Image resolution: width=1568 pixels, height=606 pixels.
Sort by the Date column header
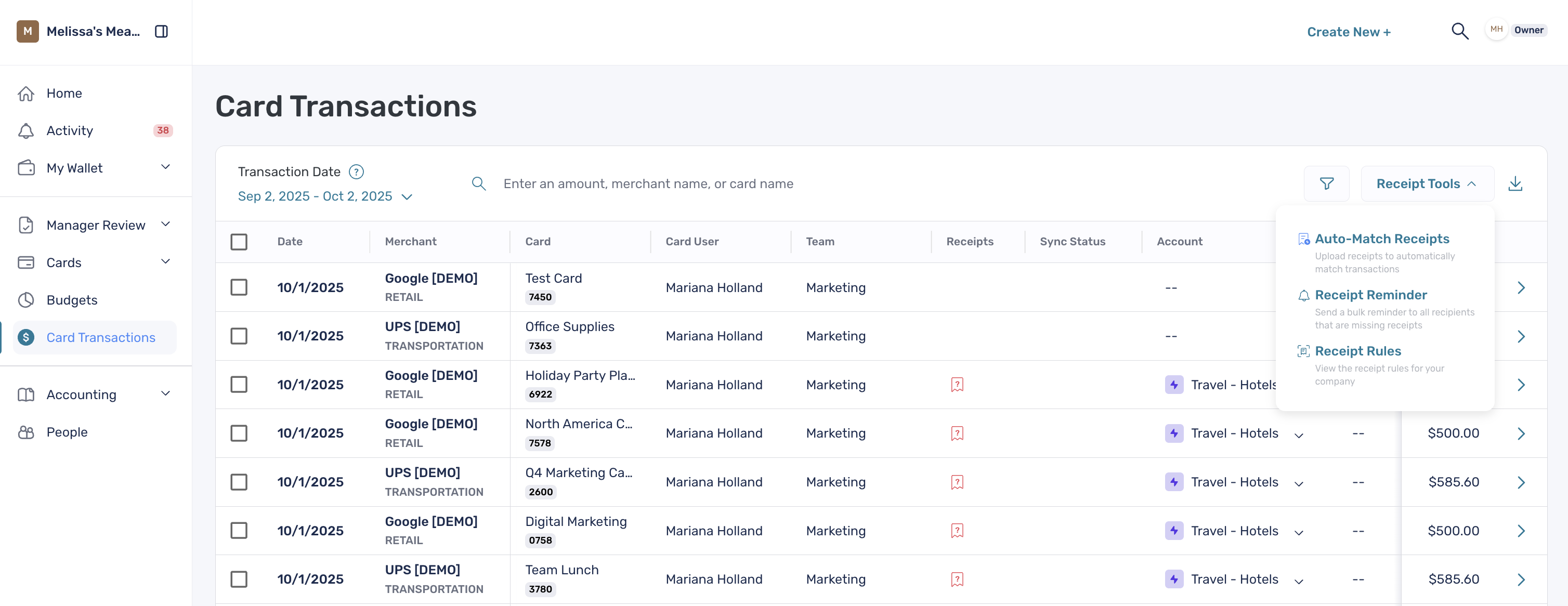coord(290,242)
